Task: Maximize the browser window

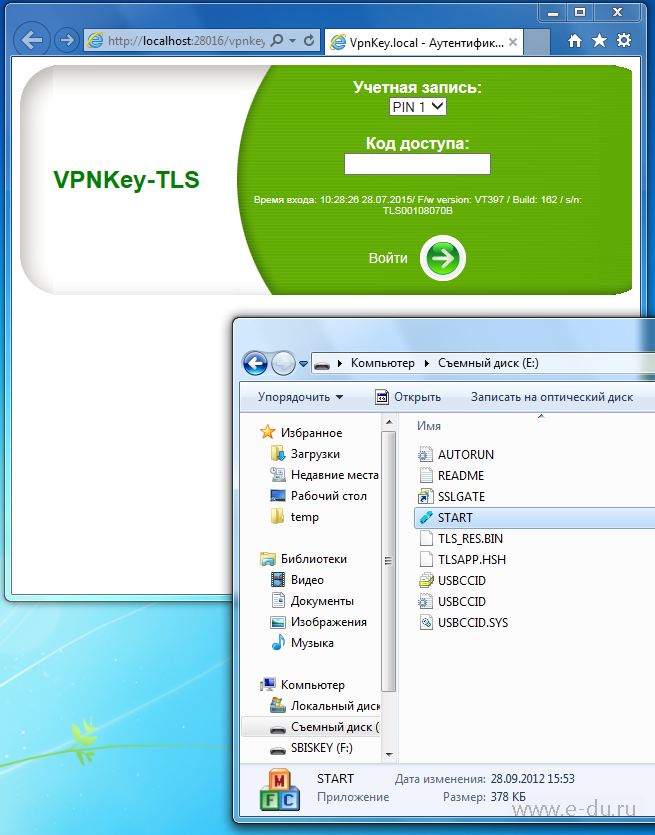Action: click(x=580, y=13)
